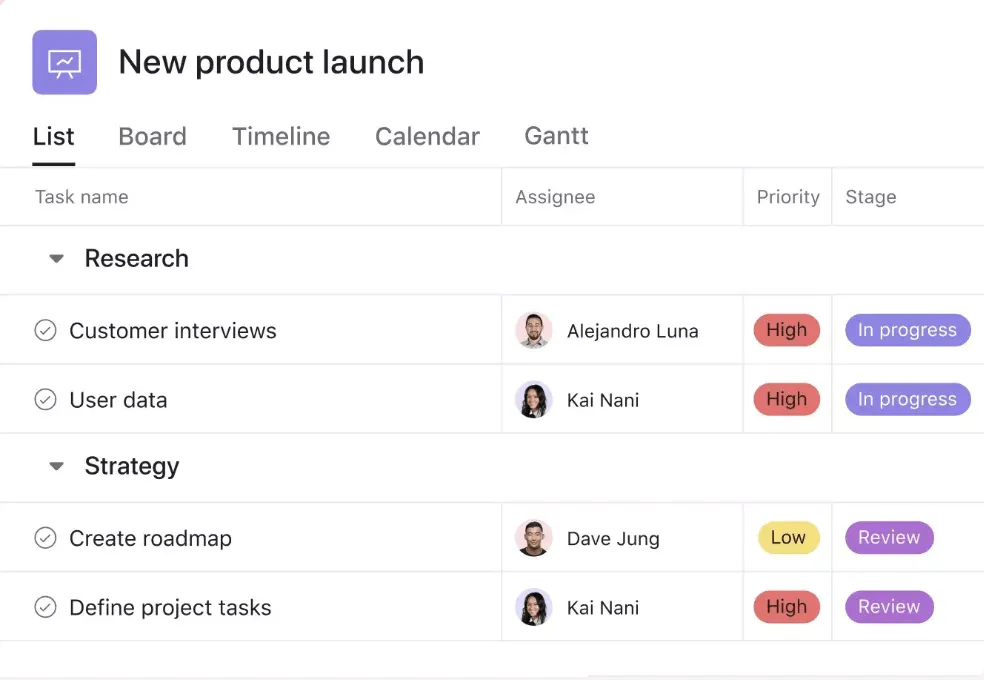The height and width of the screenshot is (680, 984).
Task: Collapse the Research section arrow
Action: [x=56, y=258]
